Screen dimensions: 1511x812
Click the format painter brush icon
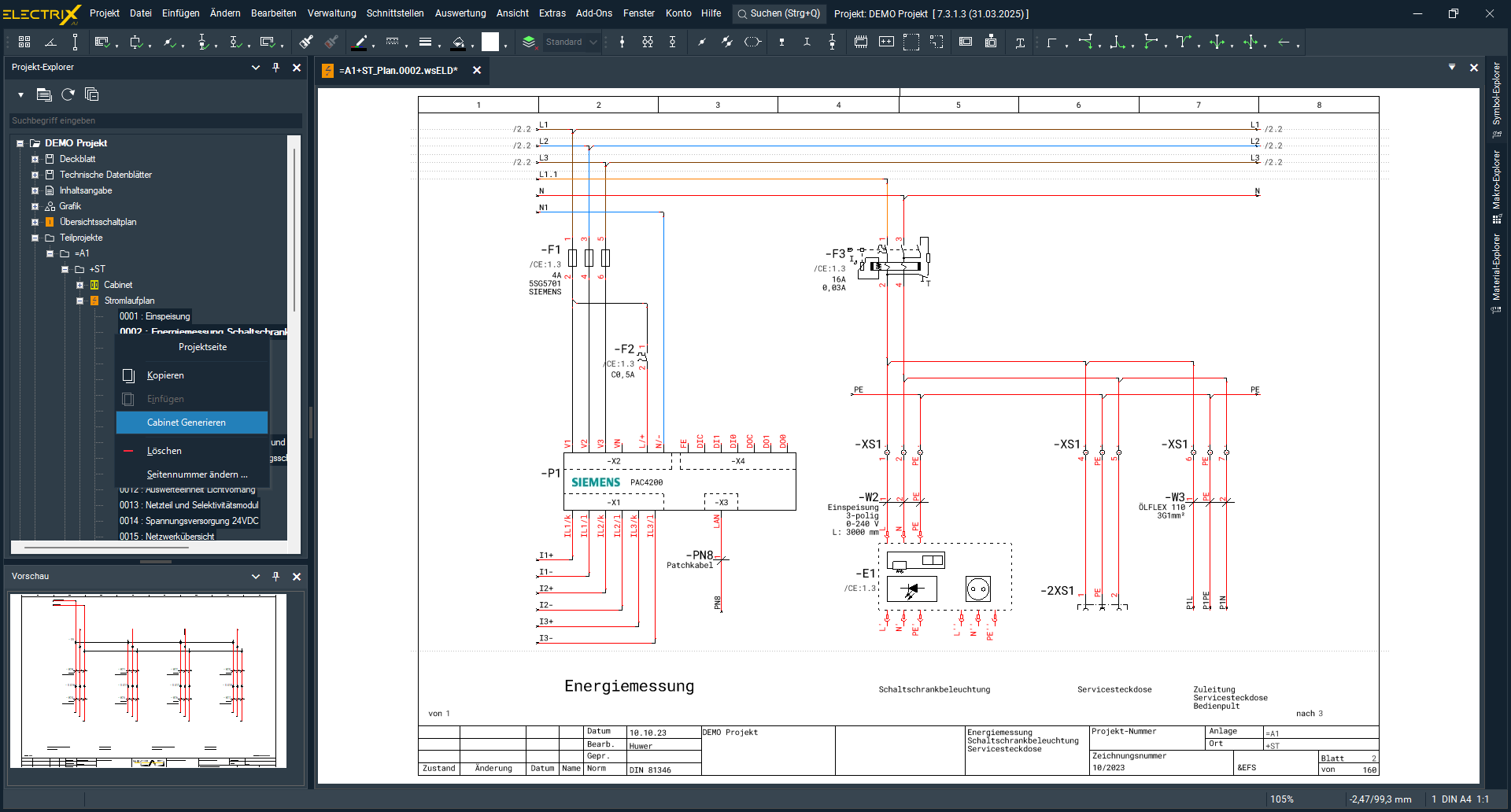(306, 42)
